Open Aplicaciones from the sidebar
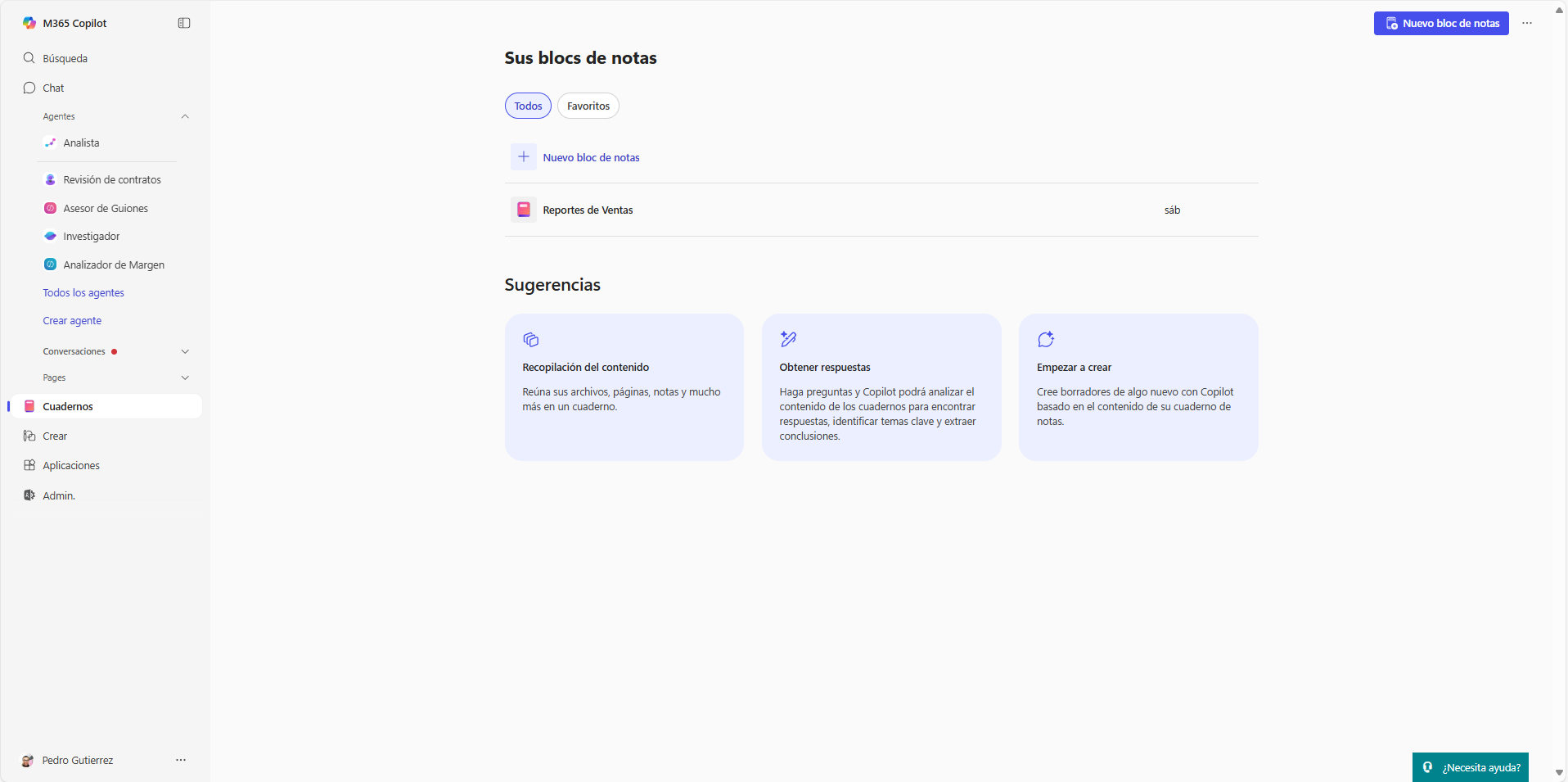The image size is (1568, 782). (x=70, y=465)
